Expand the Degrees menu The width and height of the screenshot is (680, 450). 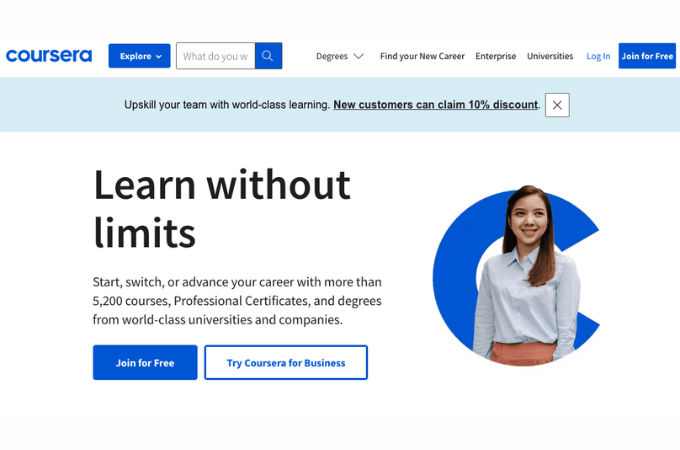point(340,56)
